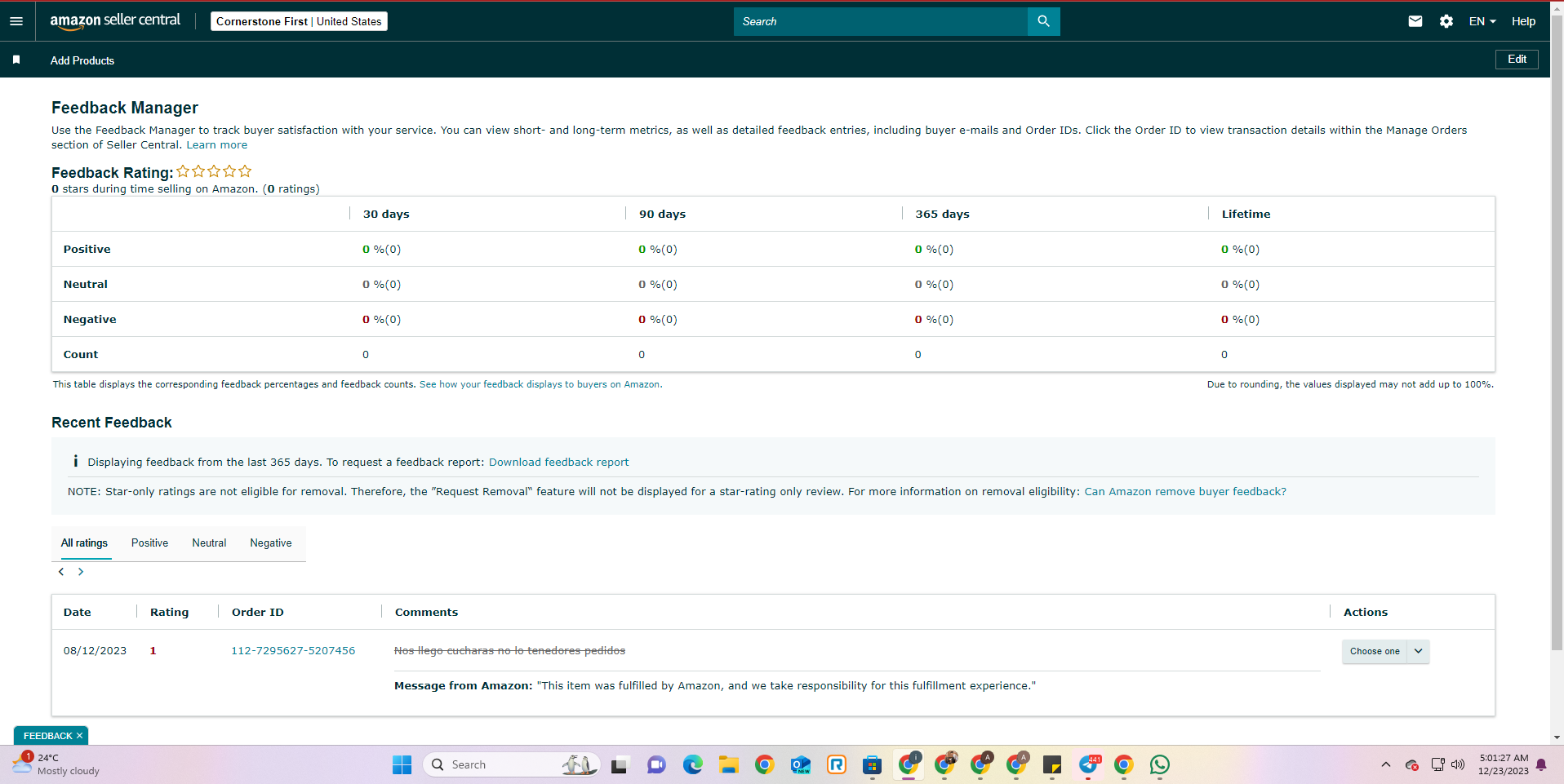Click the Add Products link

(x=82, y=60)
